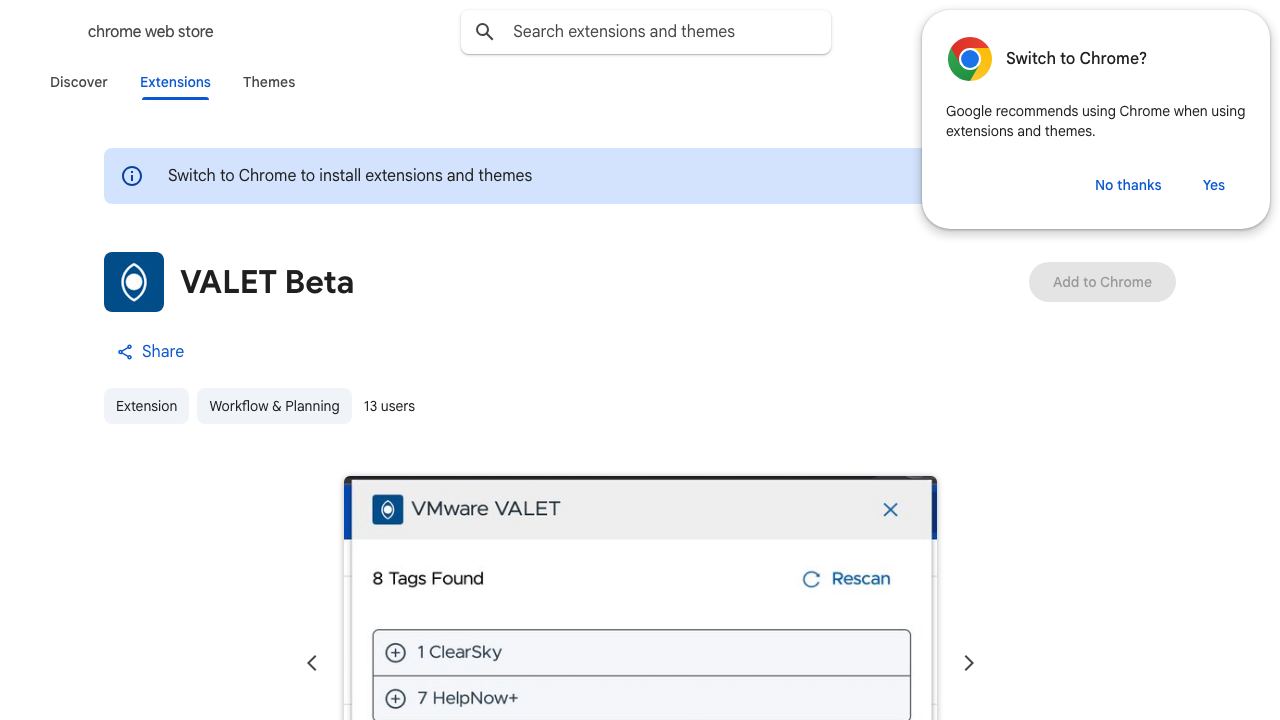Image resolution: width=1280 pixels, height=720 pixels.
Task: Expand the 1 ClearSky row
Action: coord(641,652)
